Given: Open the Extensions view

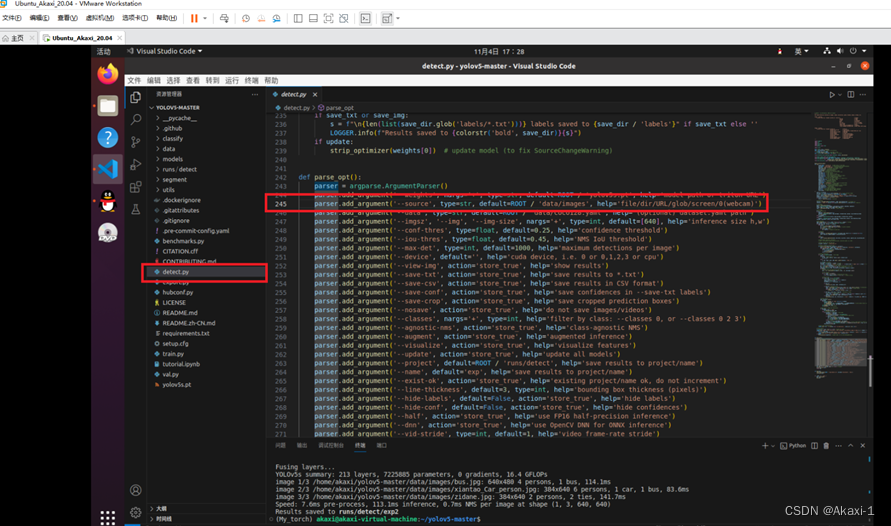Looking at the screenshot, I should [x=135, y=187].
